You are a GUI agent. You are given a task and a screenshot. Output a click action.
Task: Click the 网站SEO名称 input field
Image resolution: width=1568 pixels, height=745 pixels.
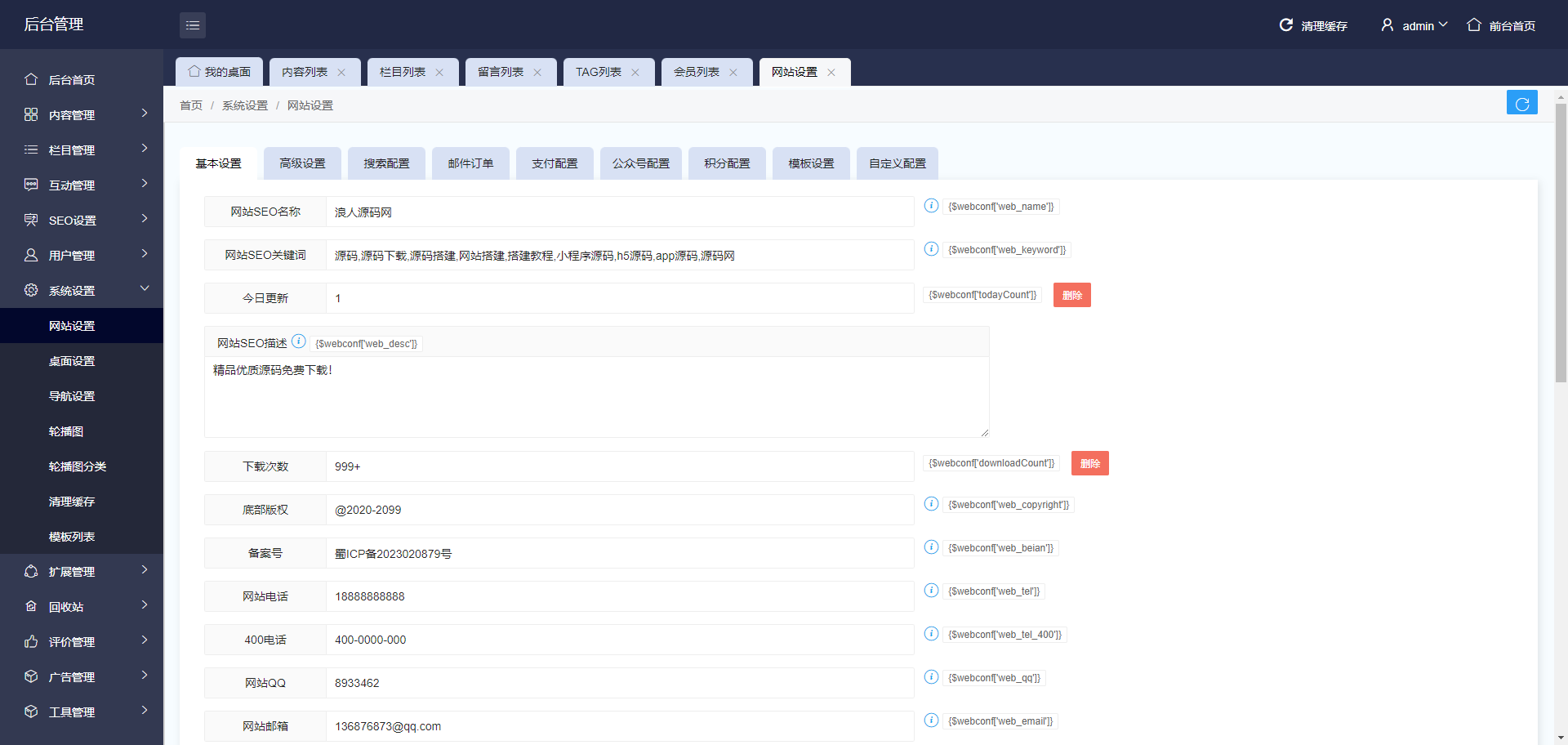point(620,212)
